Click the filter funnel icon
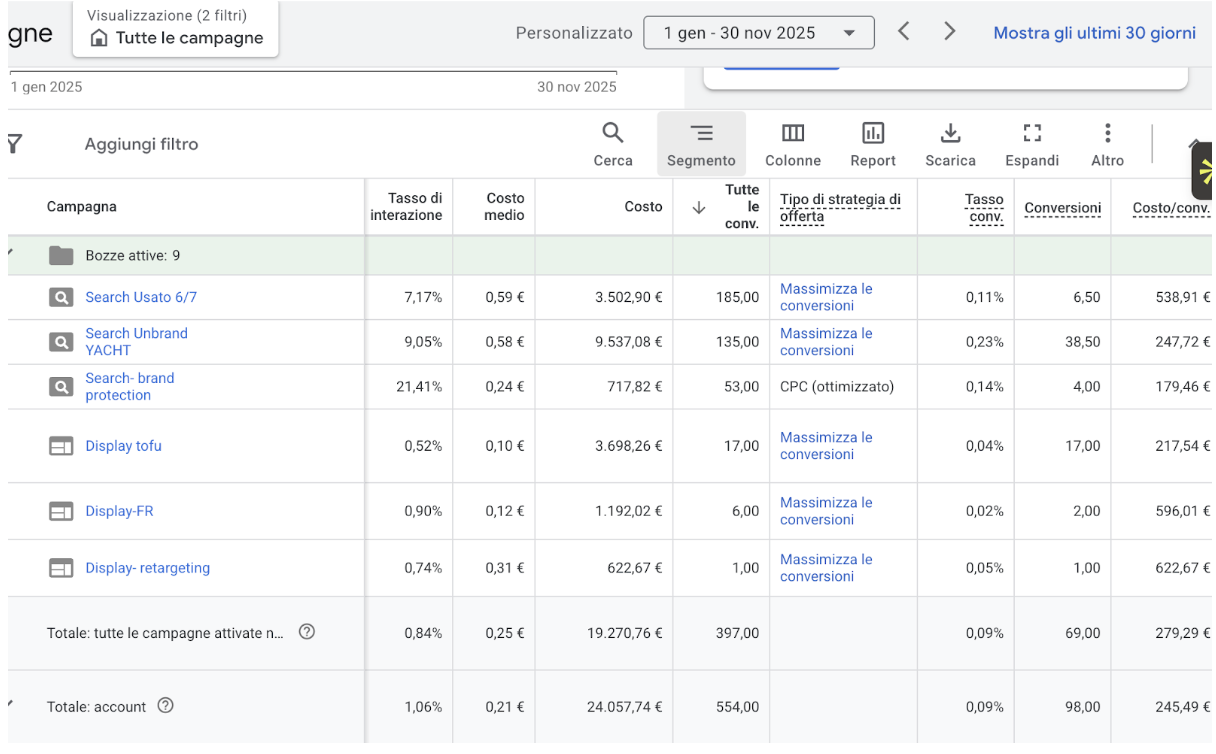The width and height of the screenshot is (1216, 754). [x=15, y=144]
